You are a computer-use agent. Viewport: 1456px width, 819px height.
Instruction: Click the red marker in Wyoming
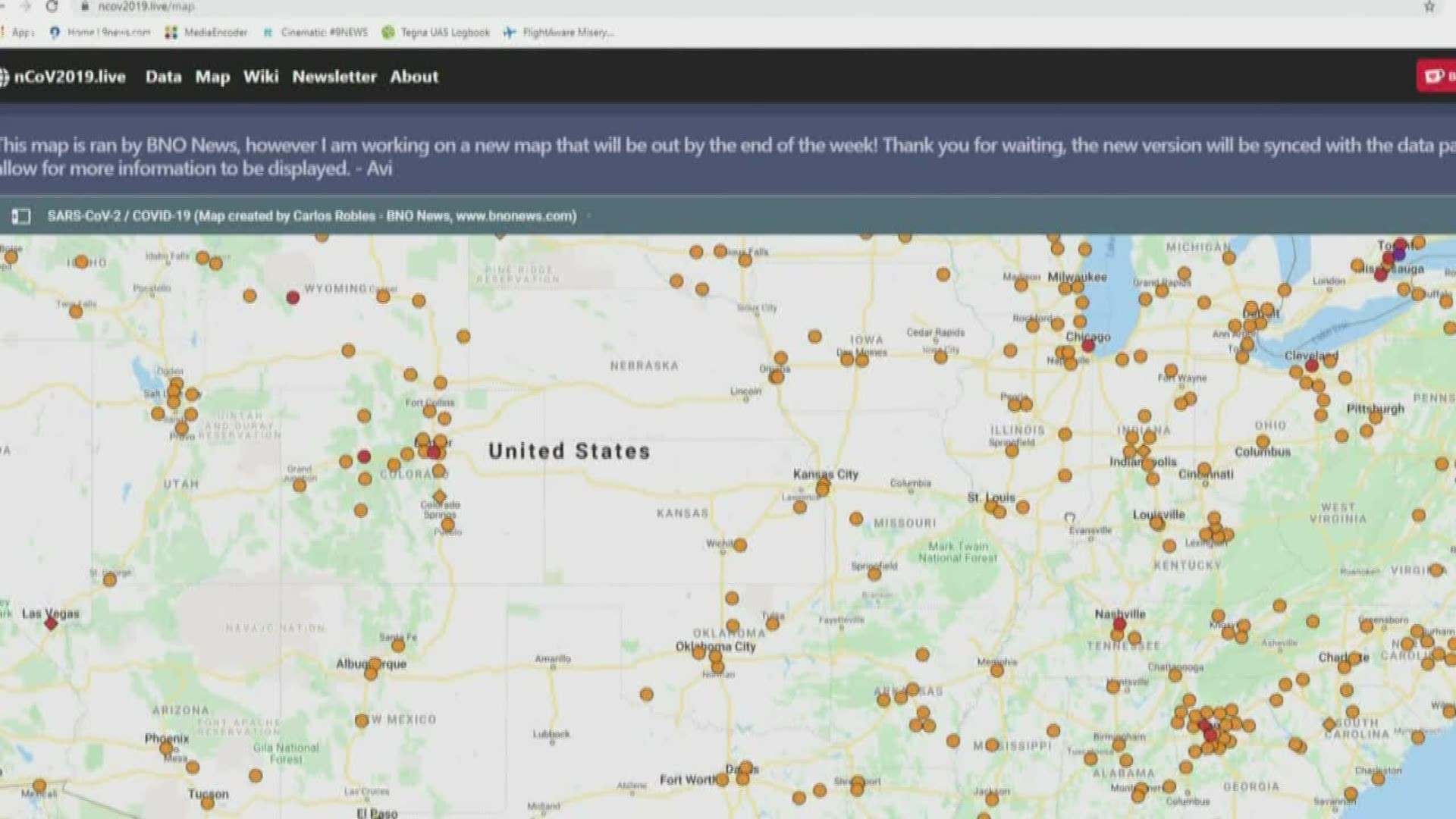pos(293,298)
